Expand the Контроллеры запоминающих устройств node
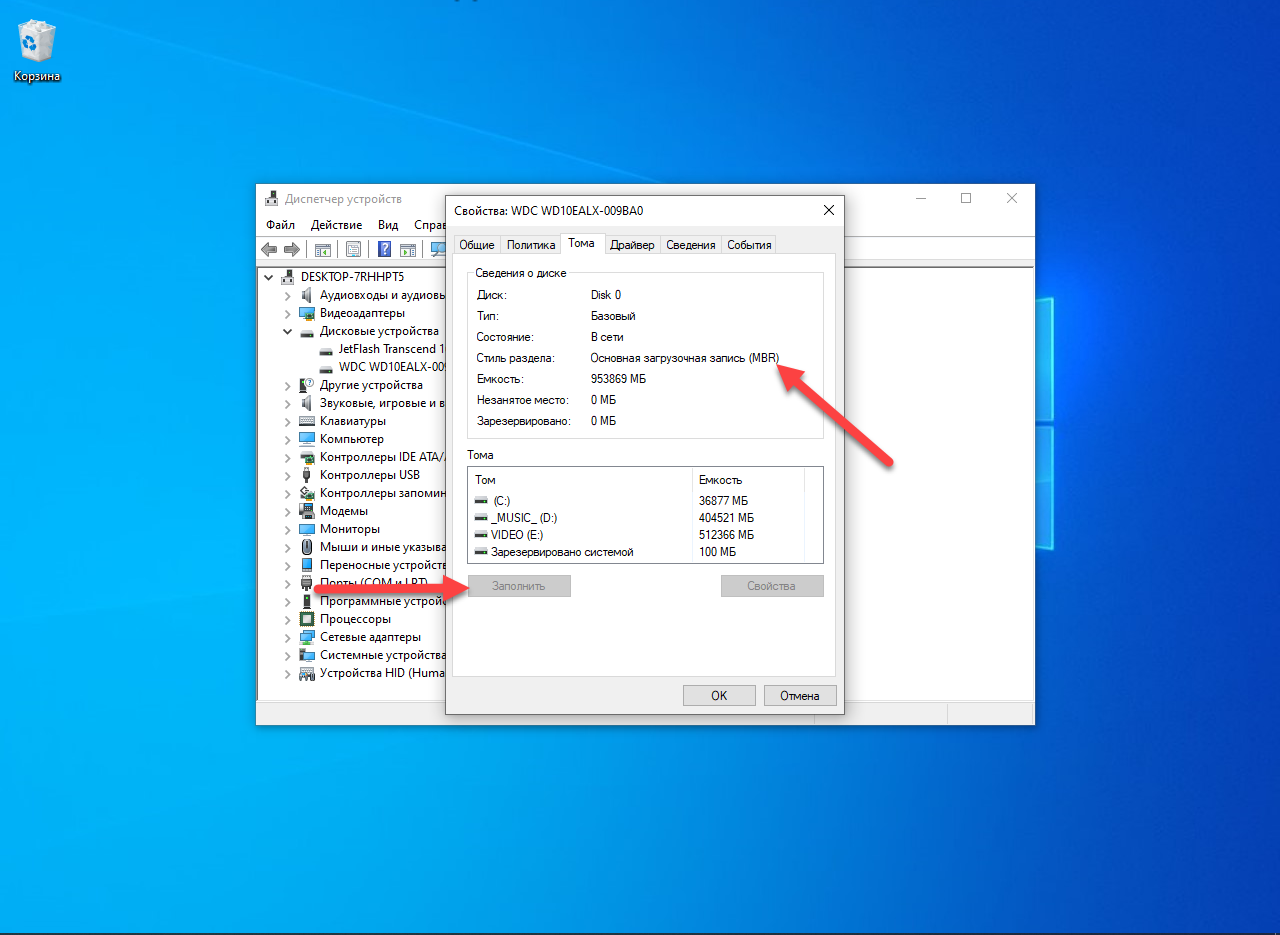1280x935 pixels. [288, 493]
